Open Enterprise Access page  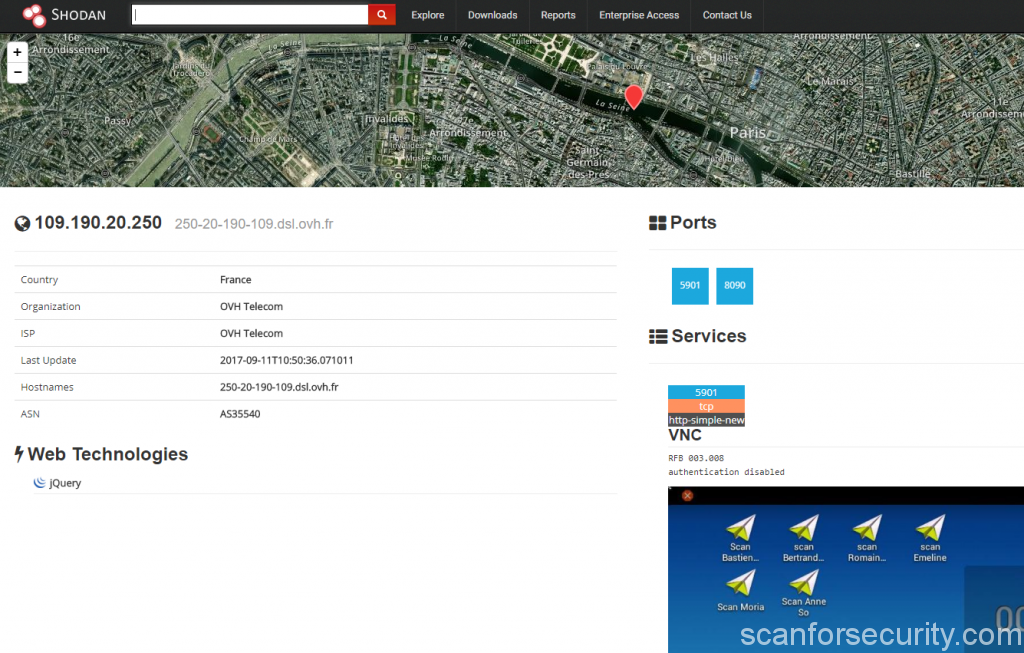pos(639,15)
